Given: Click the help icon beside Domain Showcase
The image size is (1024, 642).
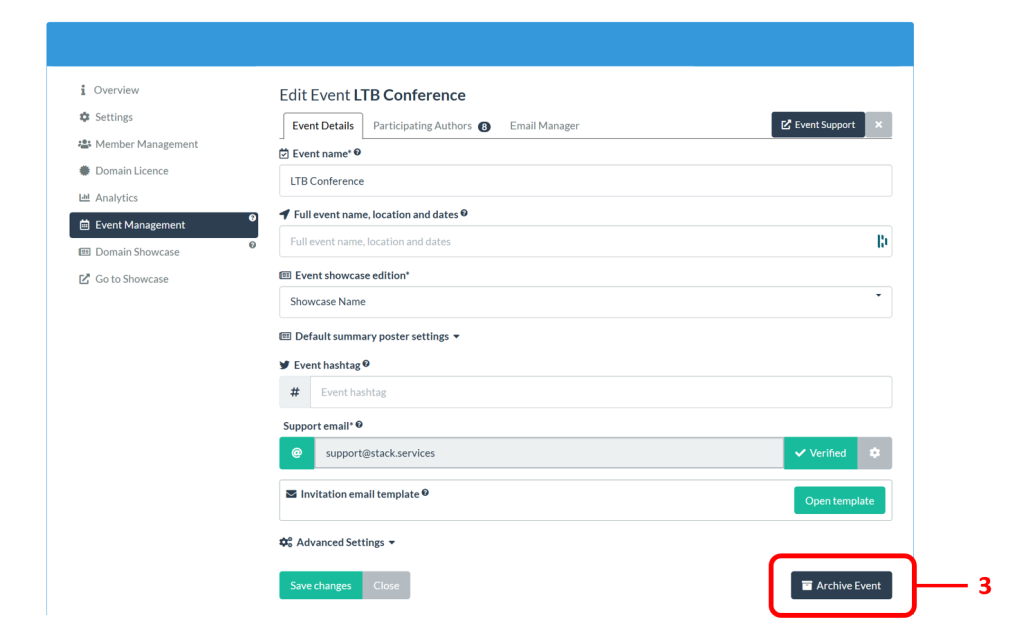Looking at the screenshot, I should (252, 245).
